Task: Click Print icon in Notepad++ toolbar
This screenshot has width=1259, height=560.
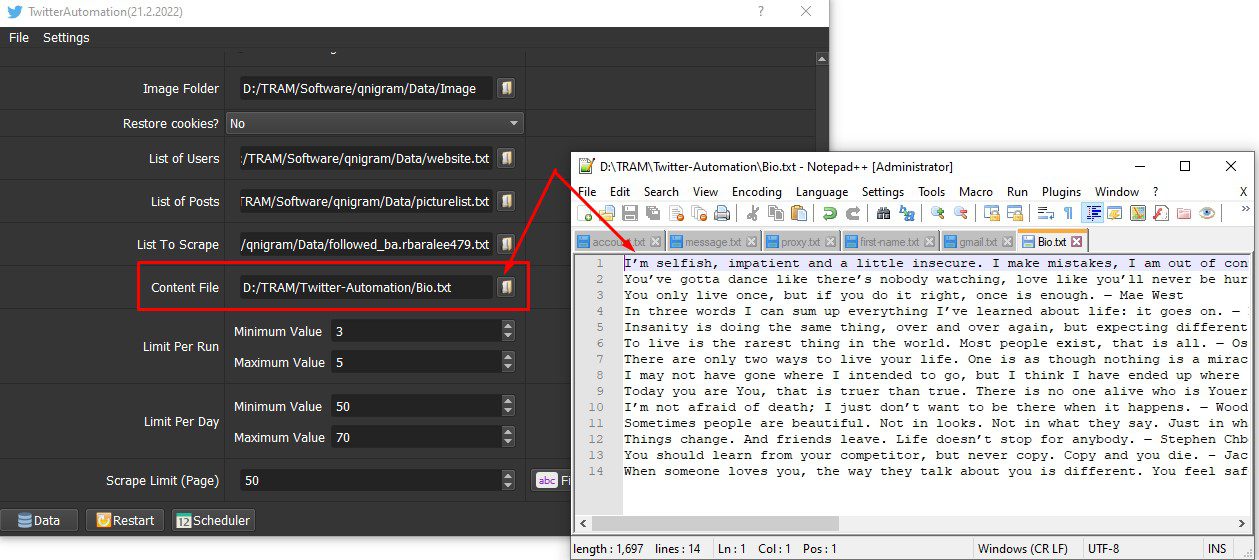Action: point(722,213)
